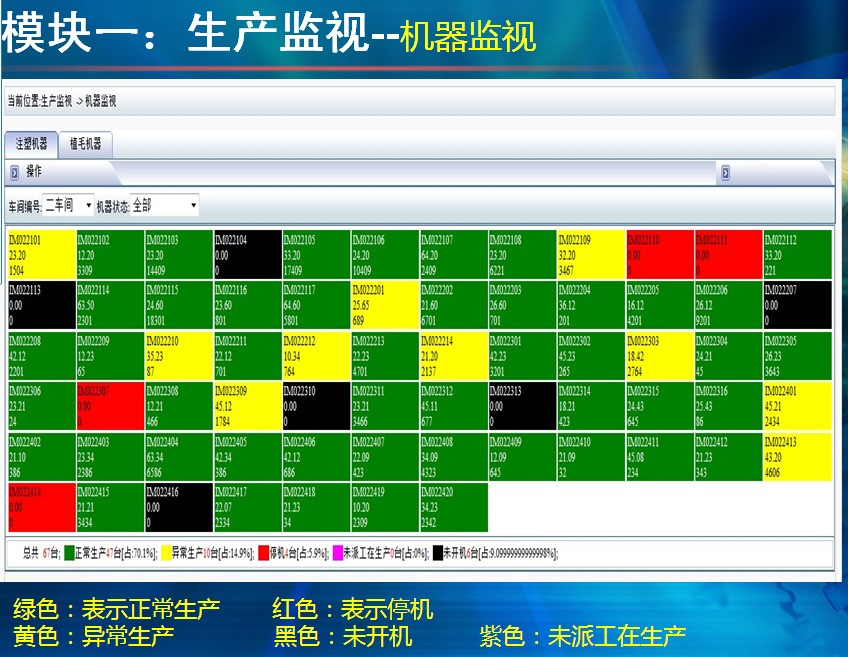Select yellow machine tile IM022101

[x=41, y=255]
